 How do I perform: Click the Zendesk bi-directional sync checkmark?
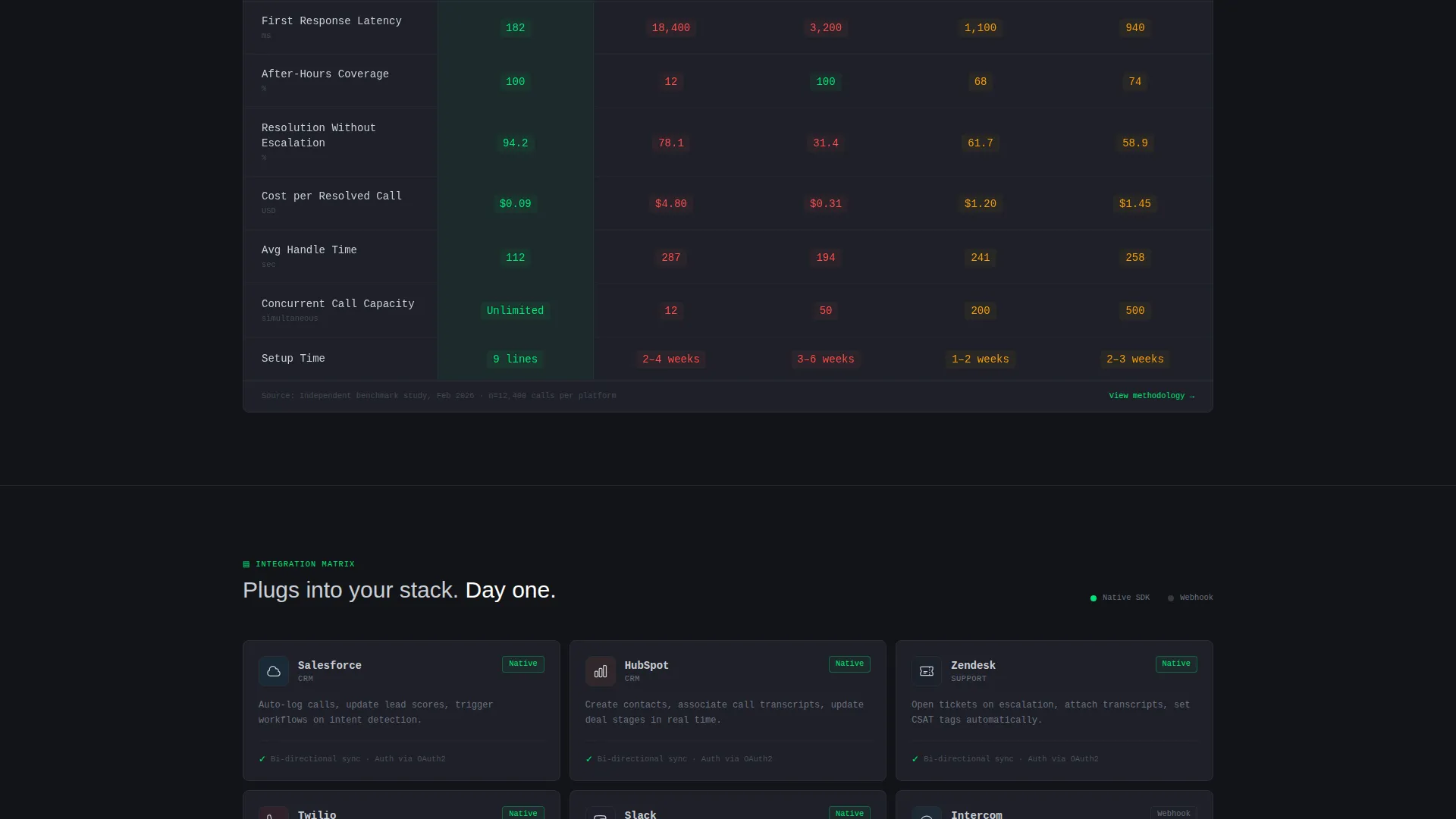pyautogui.click(x=915, y=759)
